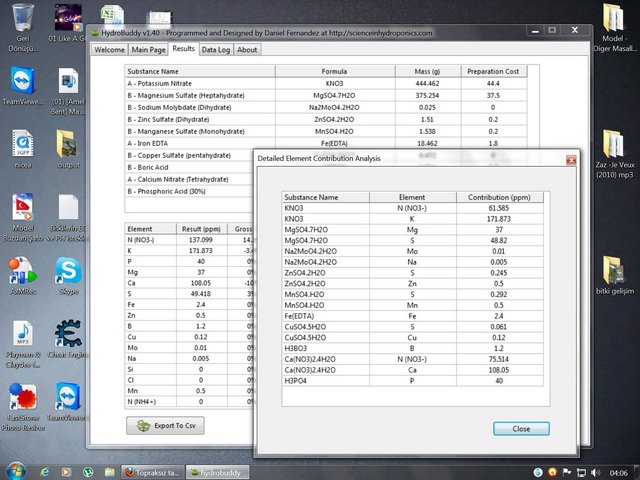Select 'B - Copper Sulfate (pentahydrate)' row
Viewport: 640px width, 480px height.
(x=189, y=156)
